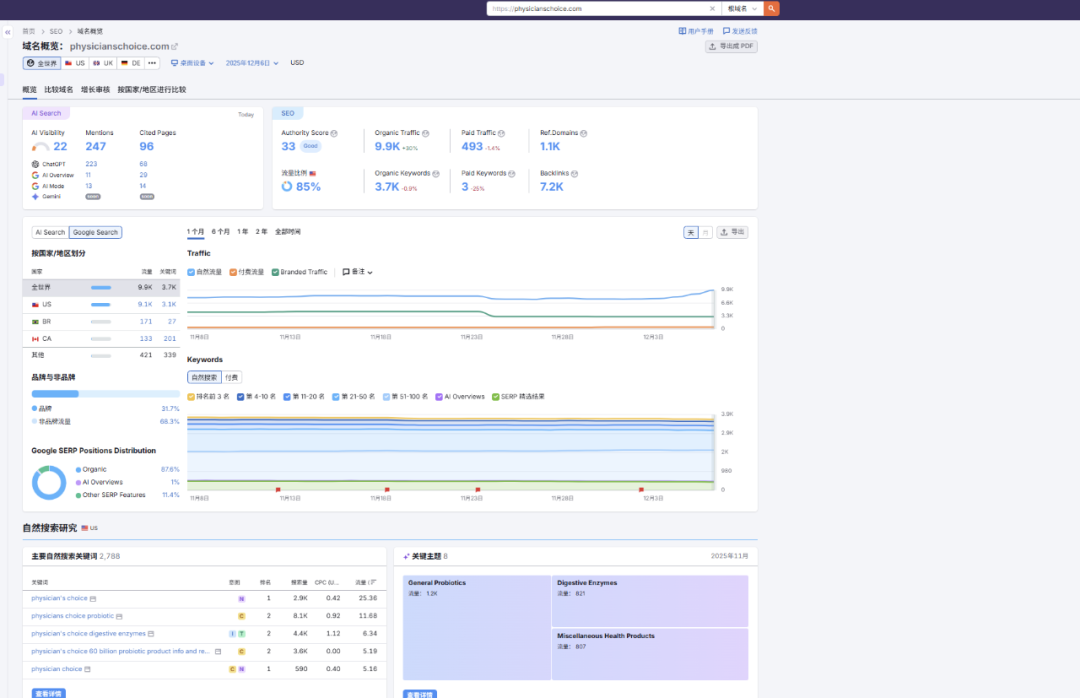Click the Gemini sparkle icon in AI Search

point(35,196)
